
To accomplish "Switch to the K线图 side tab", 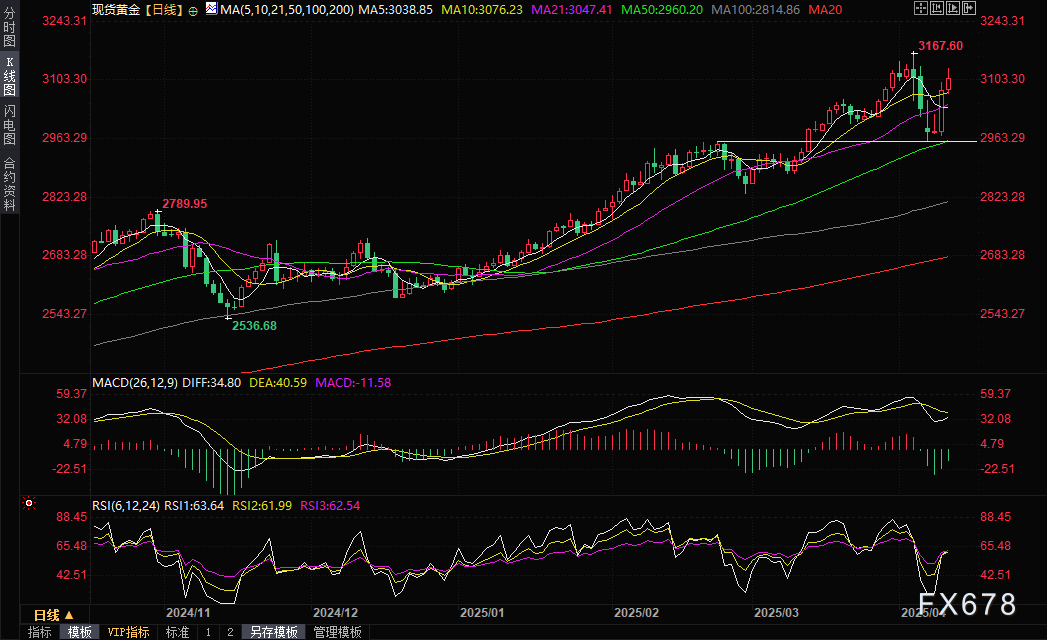I will 9,76.
